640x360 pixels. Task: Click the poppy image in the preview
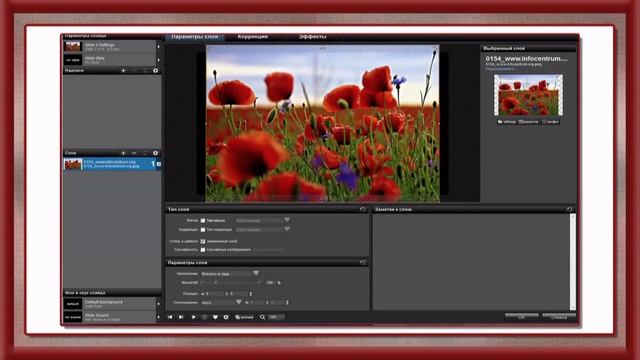[322, 123]
